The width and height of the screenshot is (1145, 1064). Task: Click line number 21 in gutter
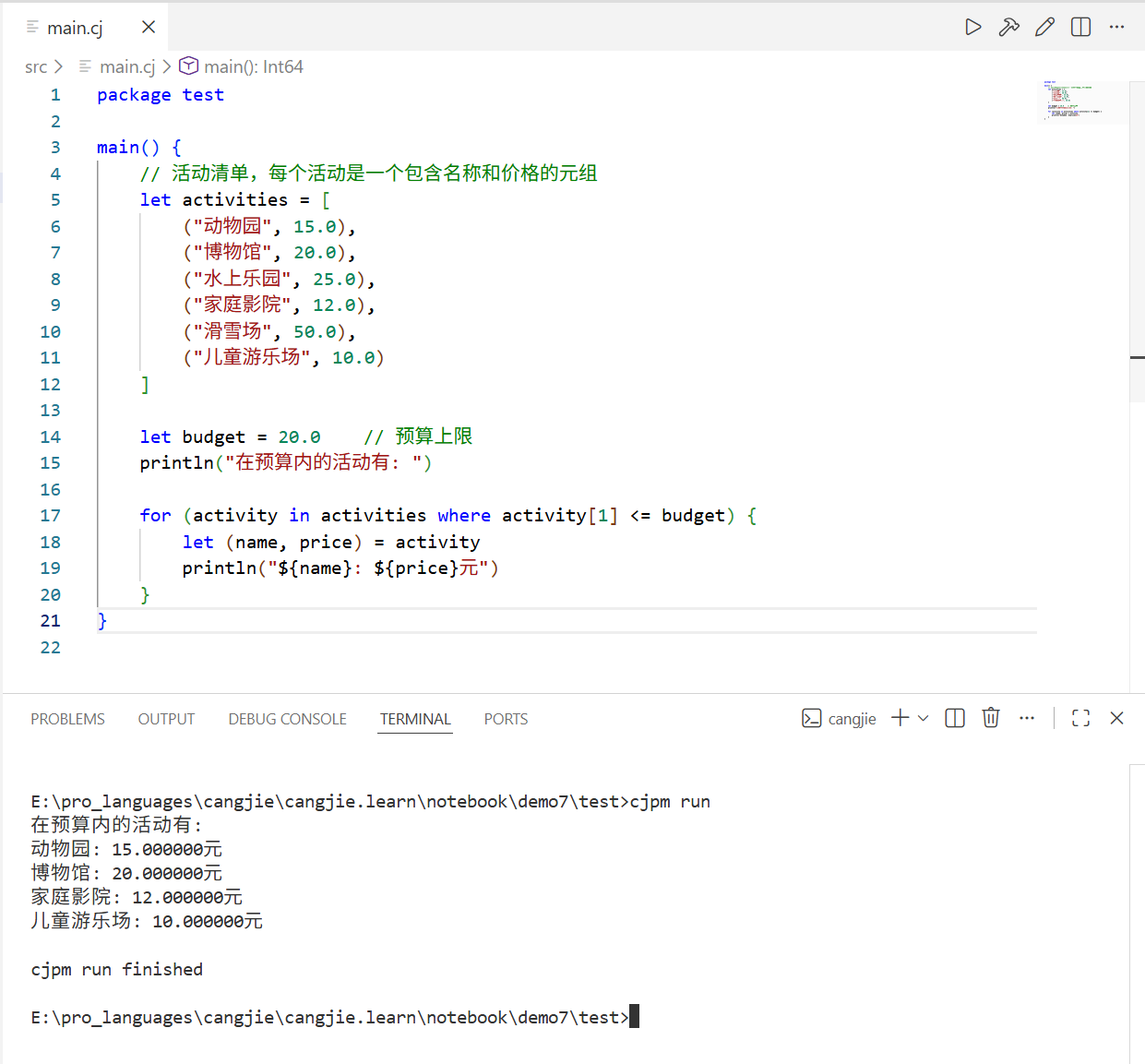coord(51,621)
